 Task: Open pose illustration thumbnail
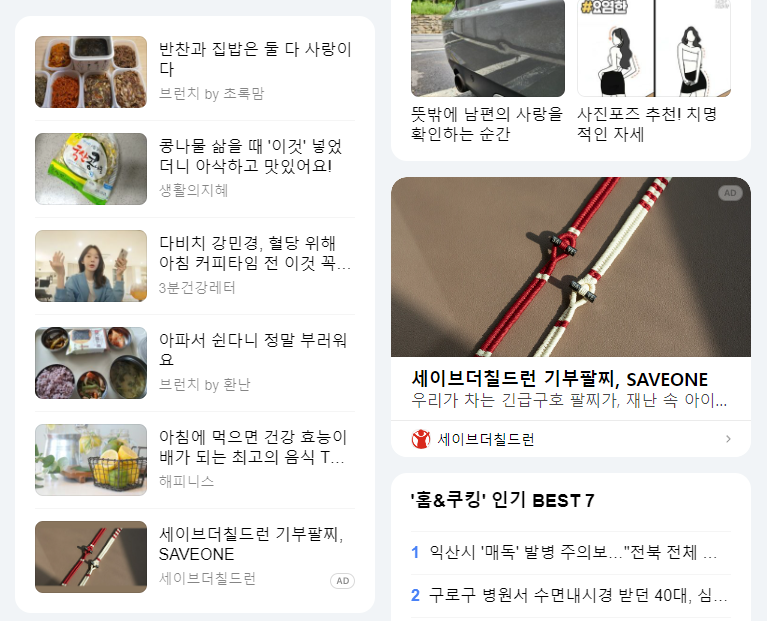[654, 48]
